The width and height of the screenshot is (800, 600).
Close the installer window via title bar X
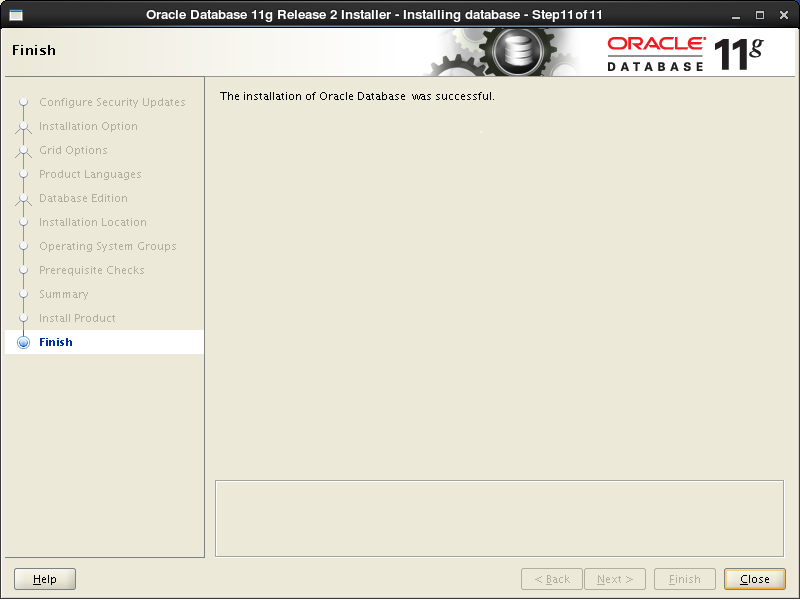click(784, 15)
